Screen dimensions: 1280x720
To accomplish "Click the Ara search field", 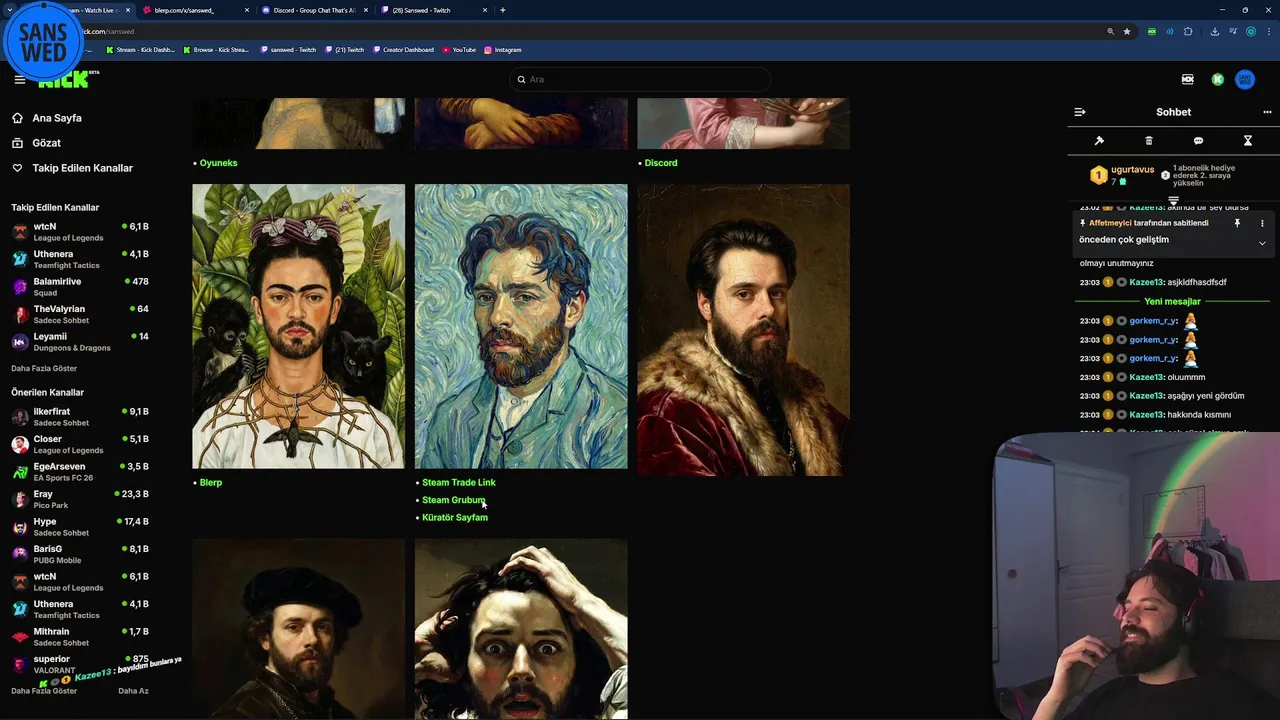I will coord(640,79).
